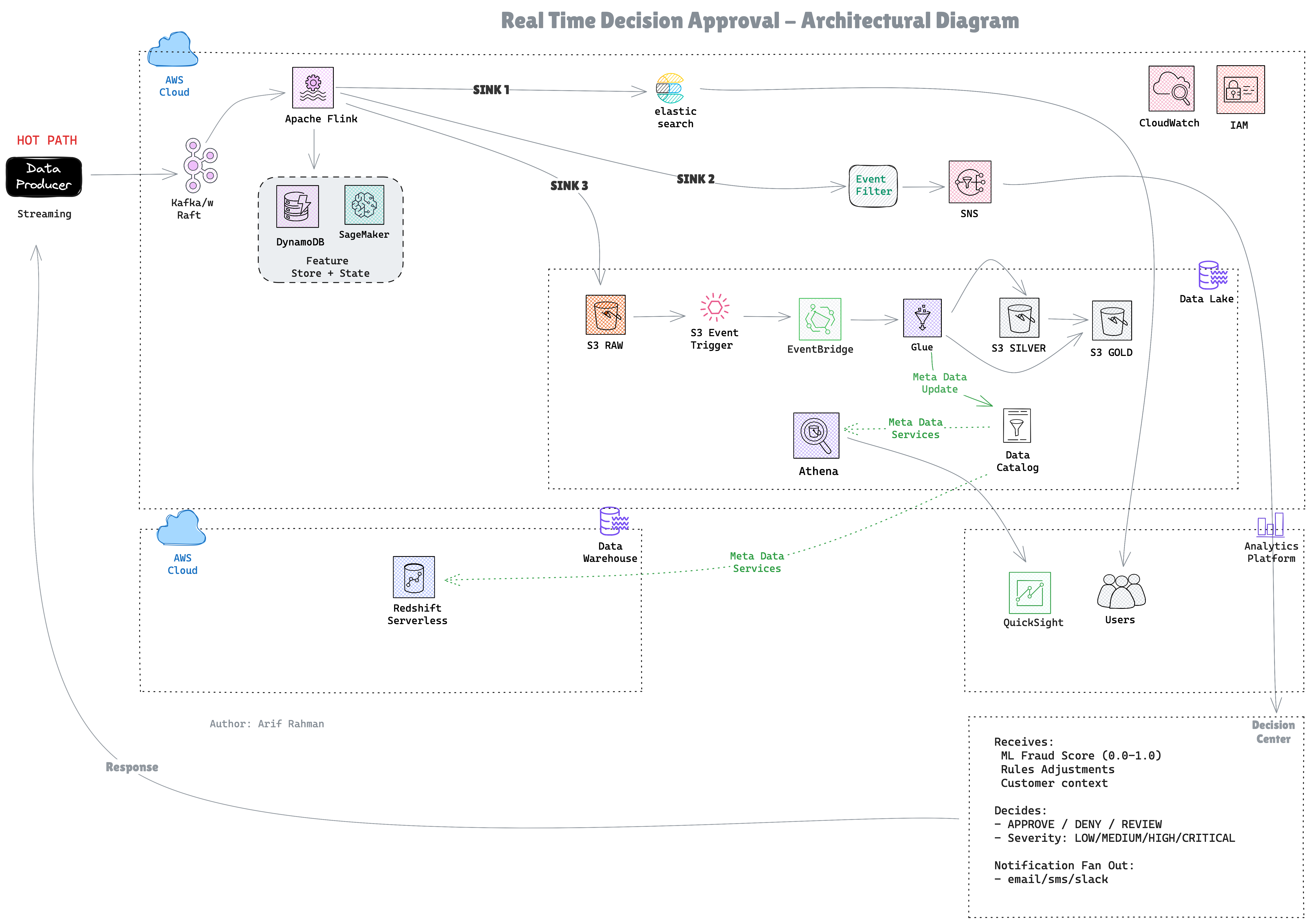This screenshot has width=1311, height=924.
Task: Click the Redshift Serverless icon
Action: [414, 577]
